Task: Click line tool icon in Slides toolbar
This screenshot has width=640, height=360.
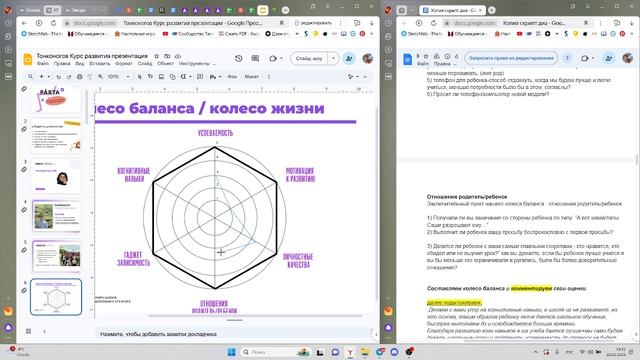Action: tap(184, 76)
